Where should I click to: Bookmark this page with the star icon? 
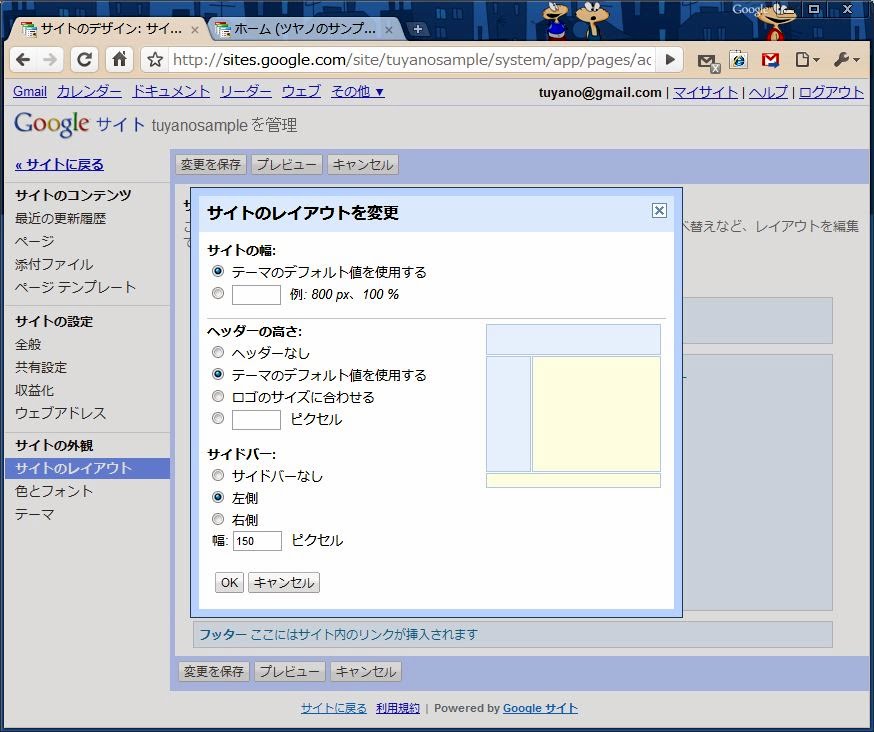pos(155,60)
